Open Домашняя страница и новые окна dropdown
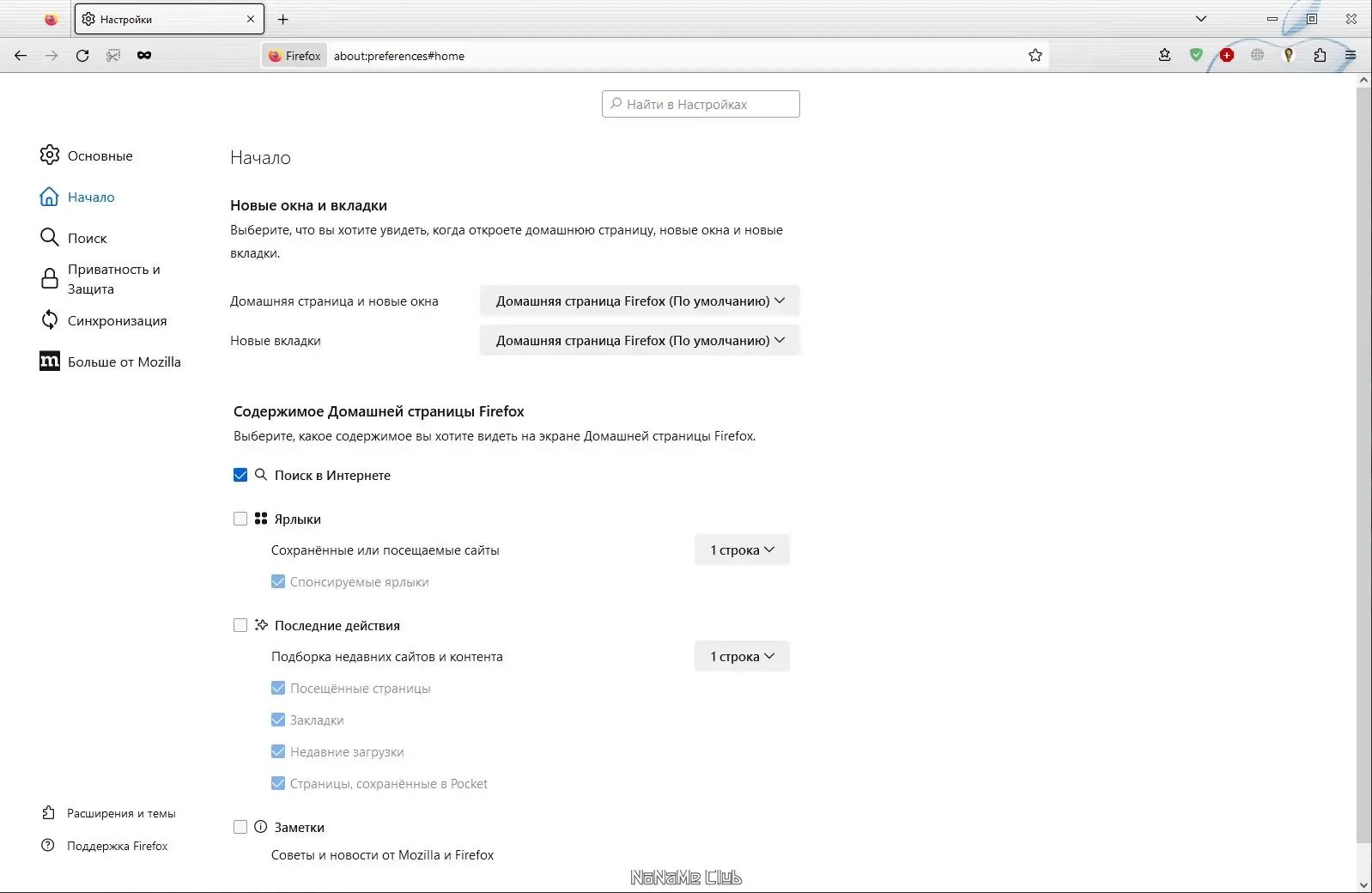This screenshot has height=893, width=1372. (640, 301)
